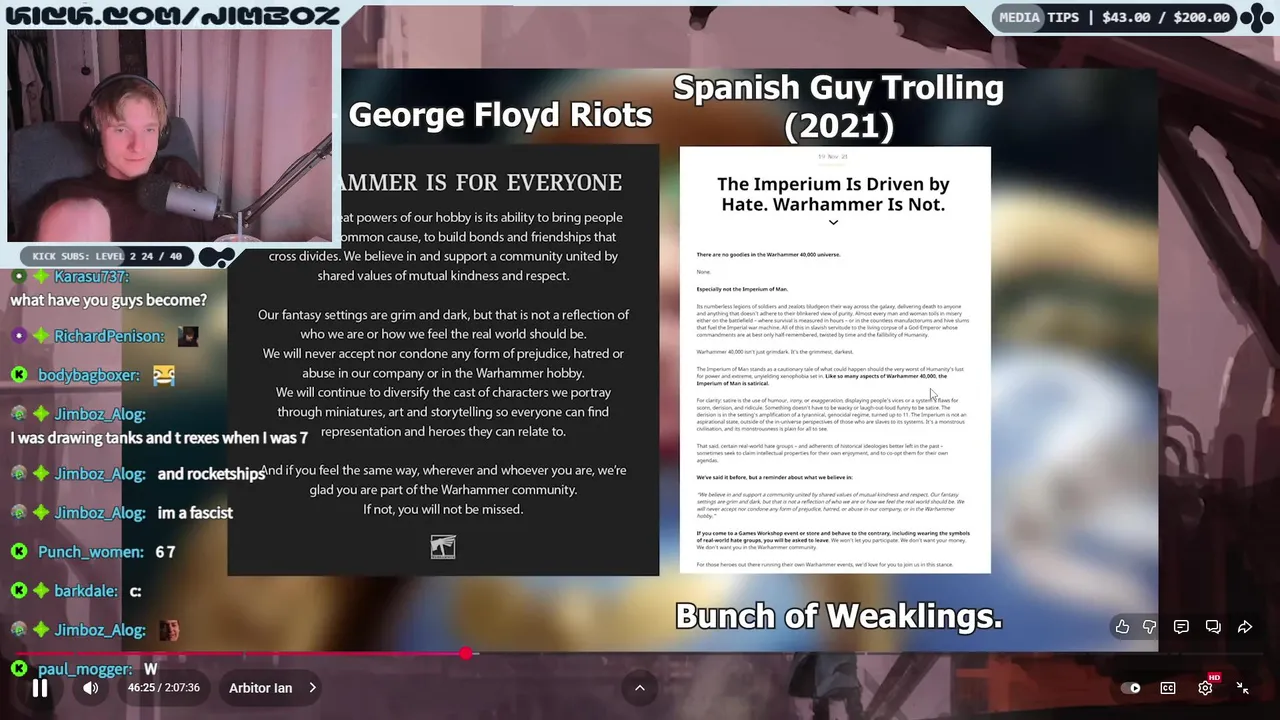Click the 'George Floyd Riots' heading
The image size is (1280, 720).
point(500,114)
